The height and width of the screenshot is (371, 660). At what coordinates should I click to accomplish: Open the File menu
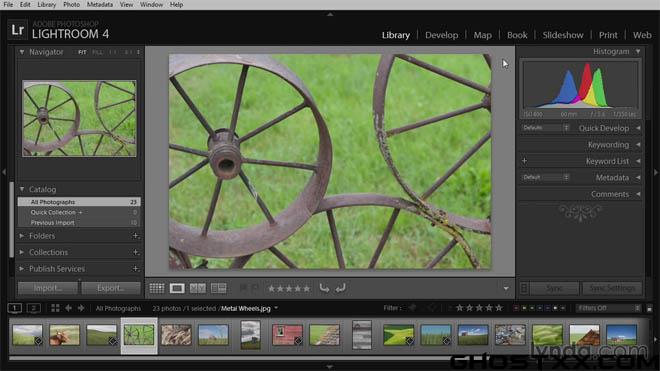pos(8,5)
